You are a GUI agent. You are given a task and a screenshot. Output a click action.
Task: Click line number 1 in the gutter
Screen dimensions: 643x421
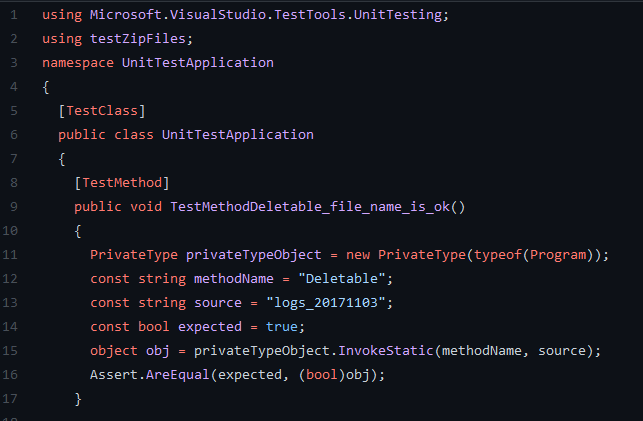click(x=14, y=15)
